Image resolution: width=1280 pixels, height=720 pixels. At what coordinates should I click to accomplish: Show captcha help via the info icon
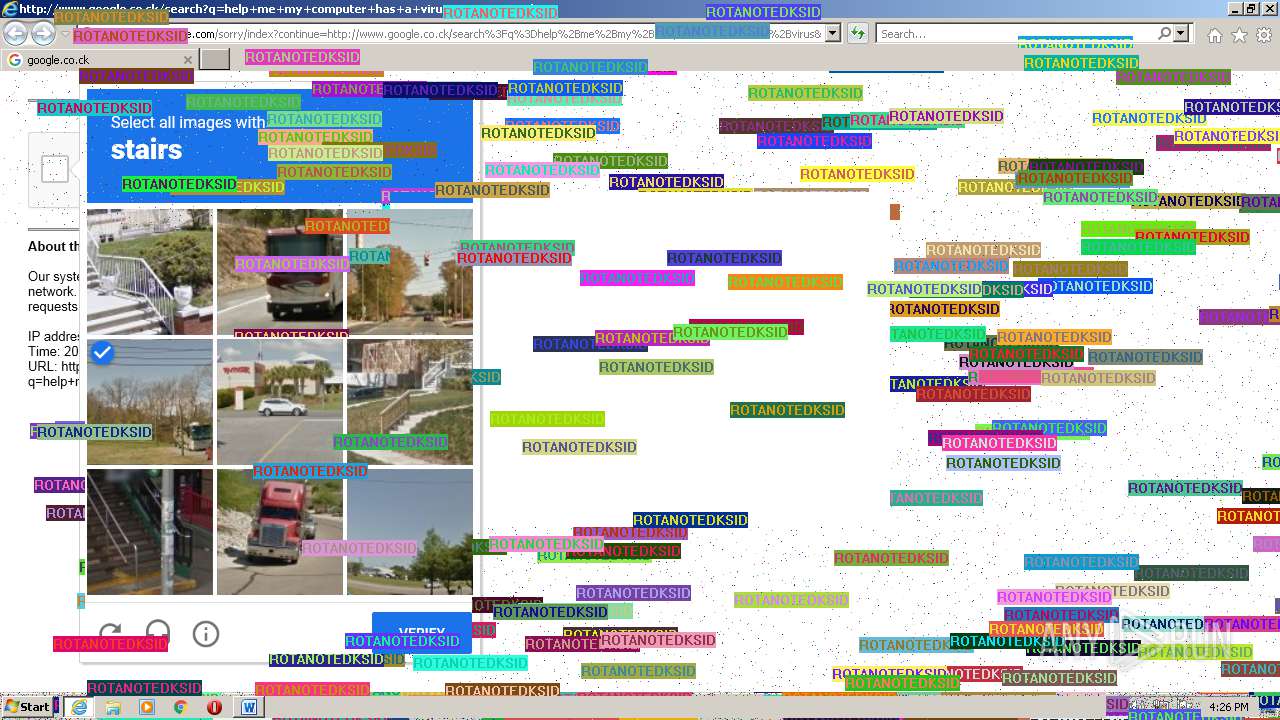(206, 633)
